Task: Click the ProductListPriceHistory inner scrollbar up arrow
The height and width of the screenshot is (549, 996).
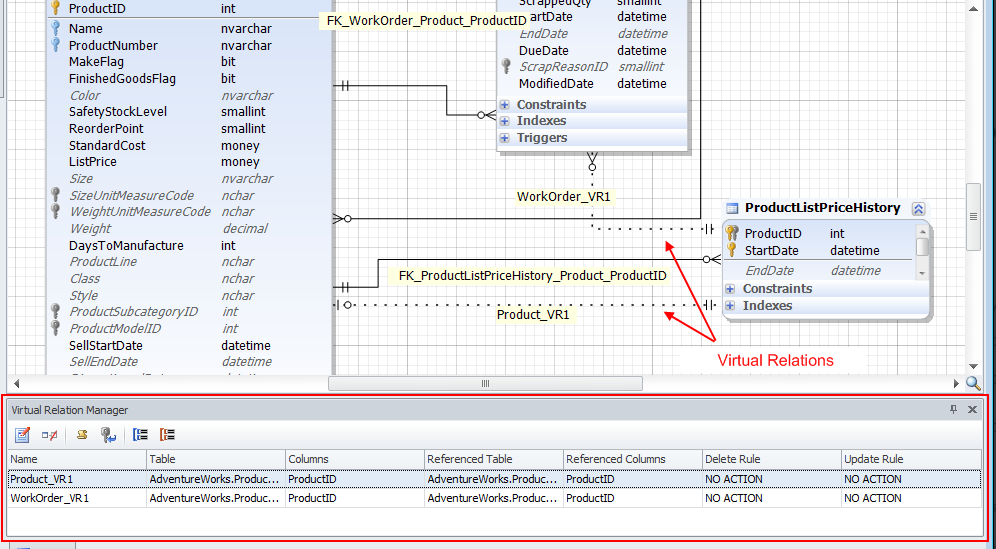Action: pos(922,231)
